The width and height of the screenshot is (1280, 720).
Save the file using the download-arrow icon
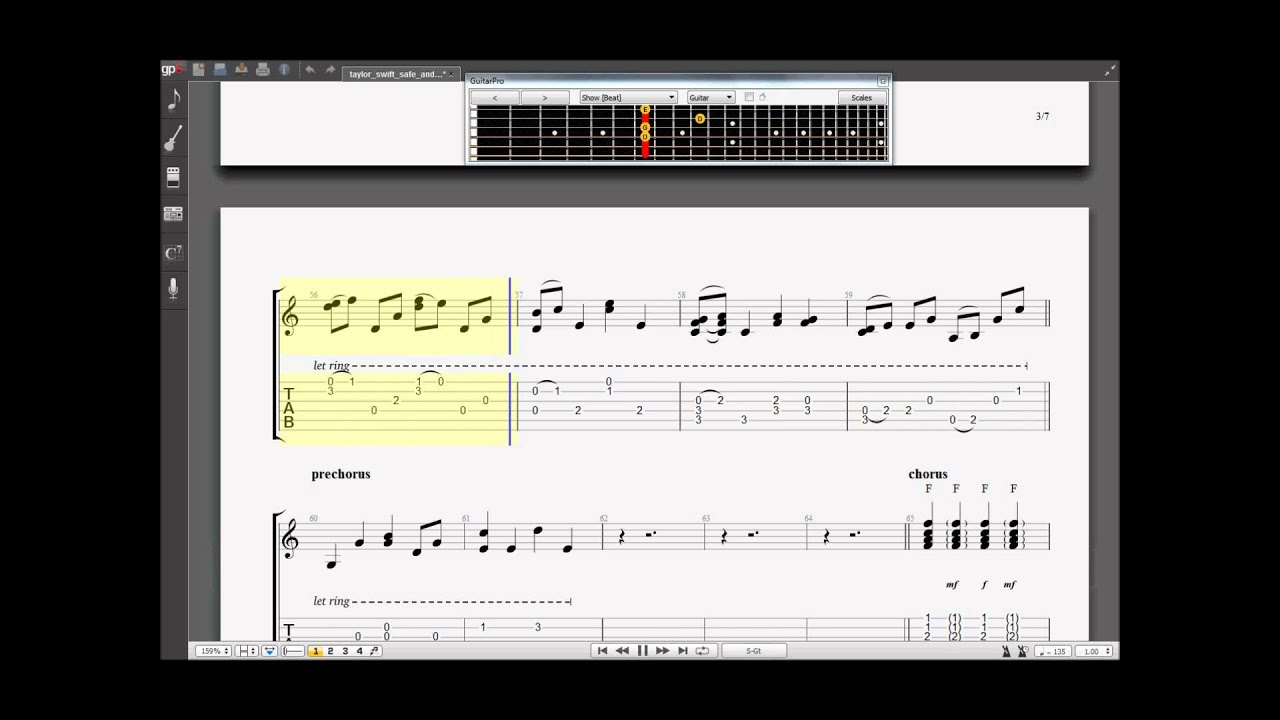pos(241,69)
